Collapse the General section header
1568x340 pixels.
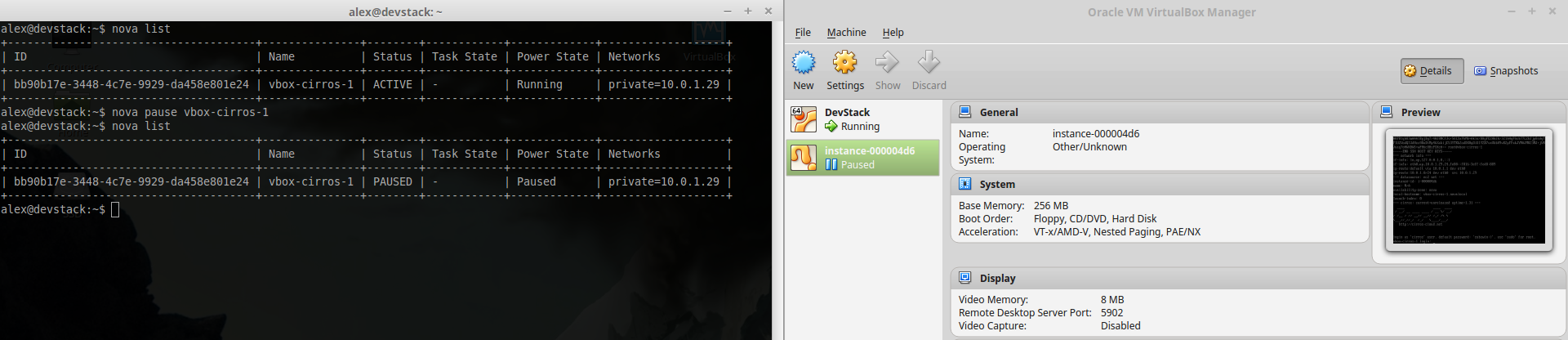tap(998, 113)
